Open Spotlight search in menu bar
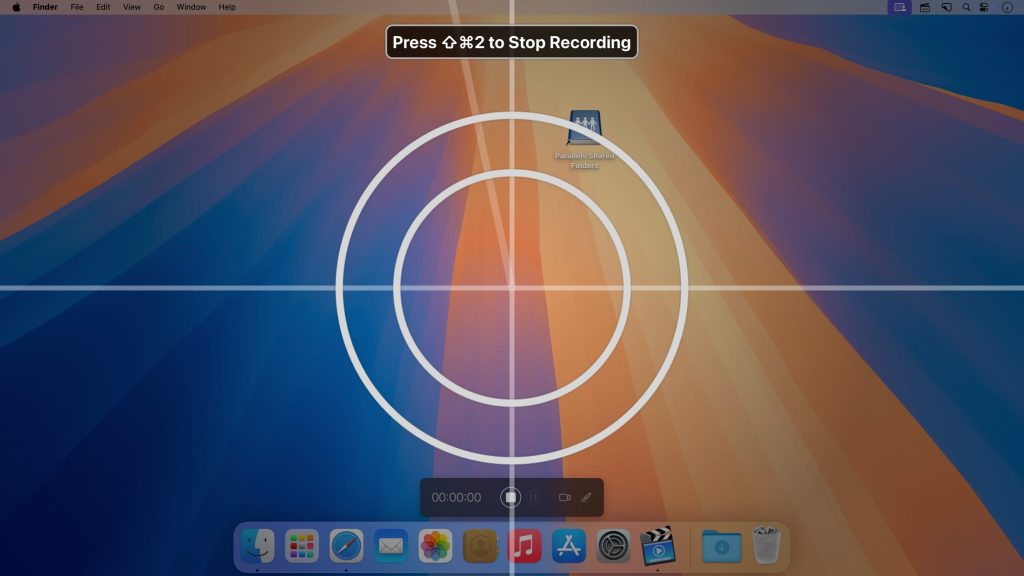 [x=966, y=7]
